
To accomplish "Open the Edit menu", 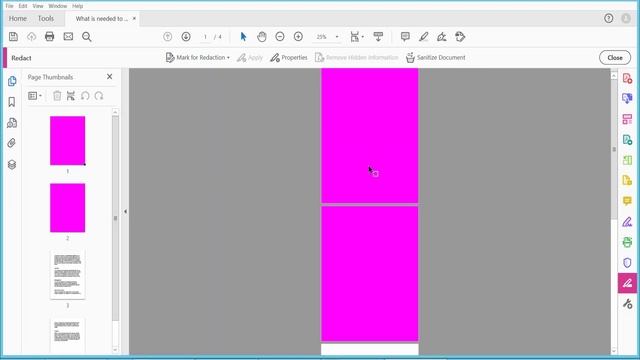I will click(x=23, y=6).
